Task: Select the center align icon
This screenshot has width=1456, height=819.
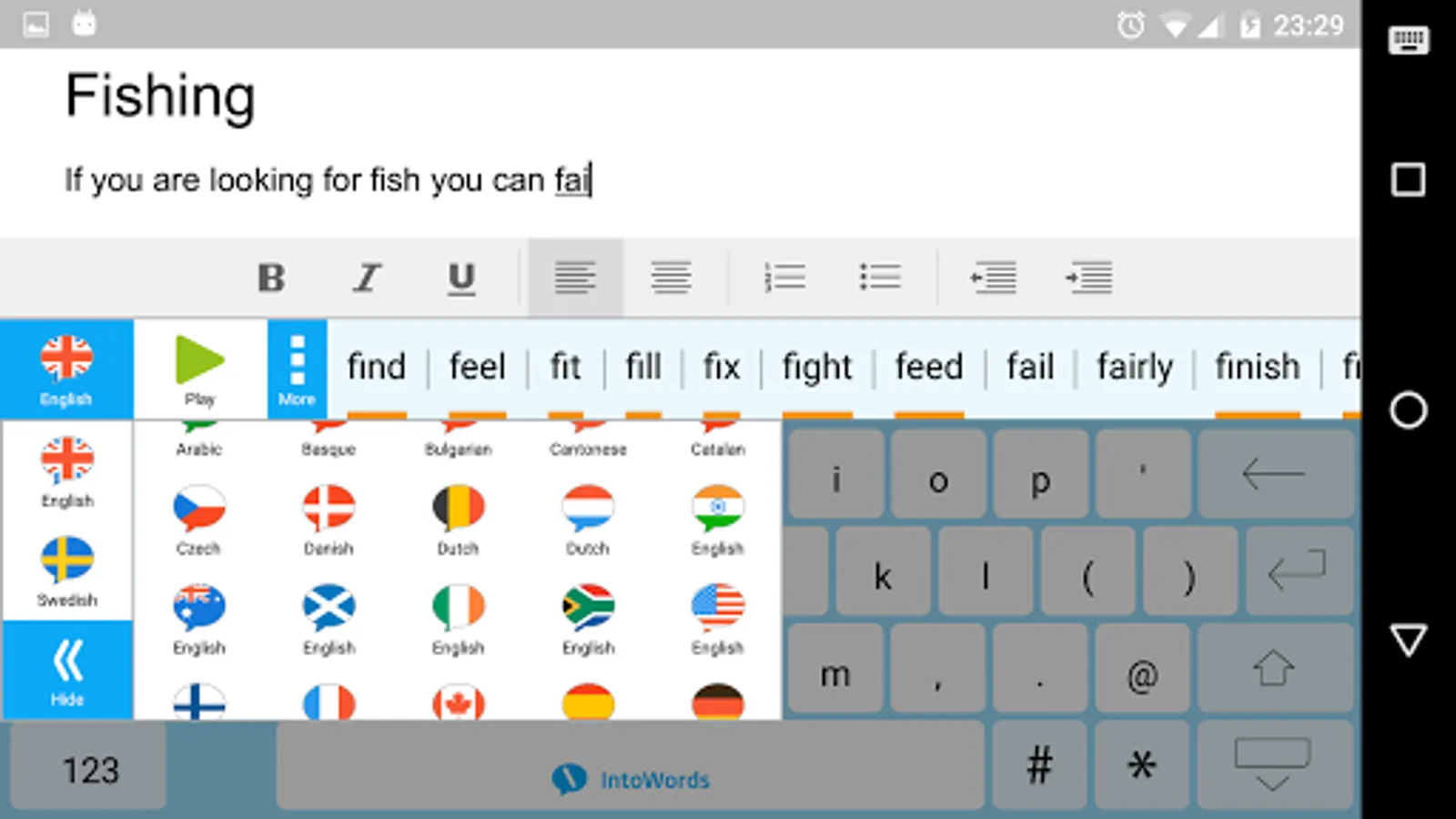Action: [671, 278]
